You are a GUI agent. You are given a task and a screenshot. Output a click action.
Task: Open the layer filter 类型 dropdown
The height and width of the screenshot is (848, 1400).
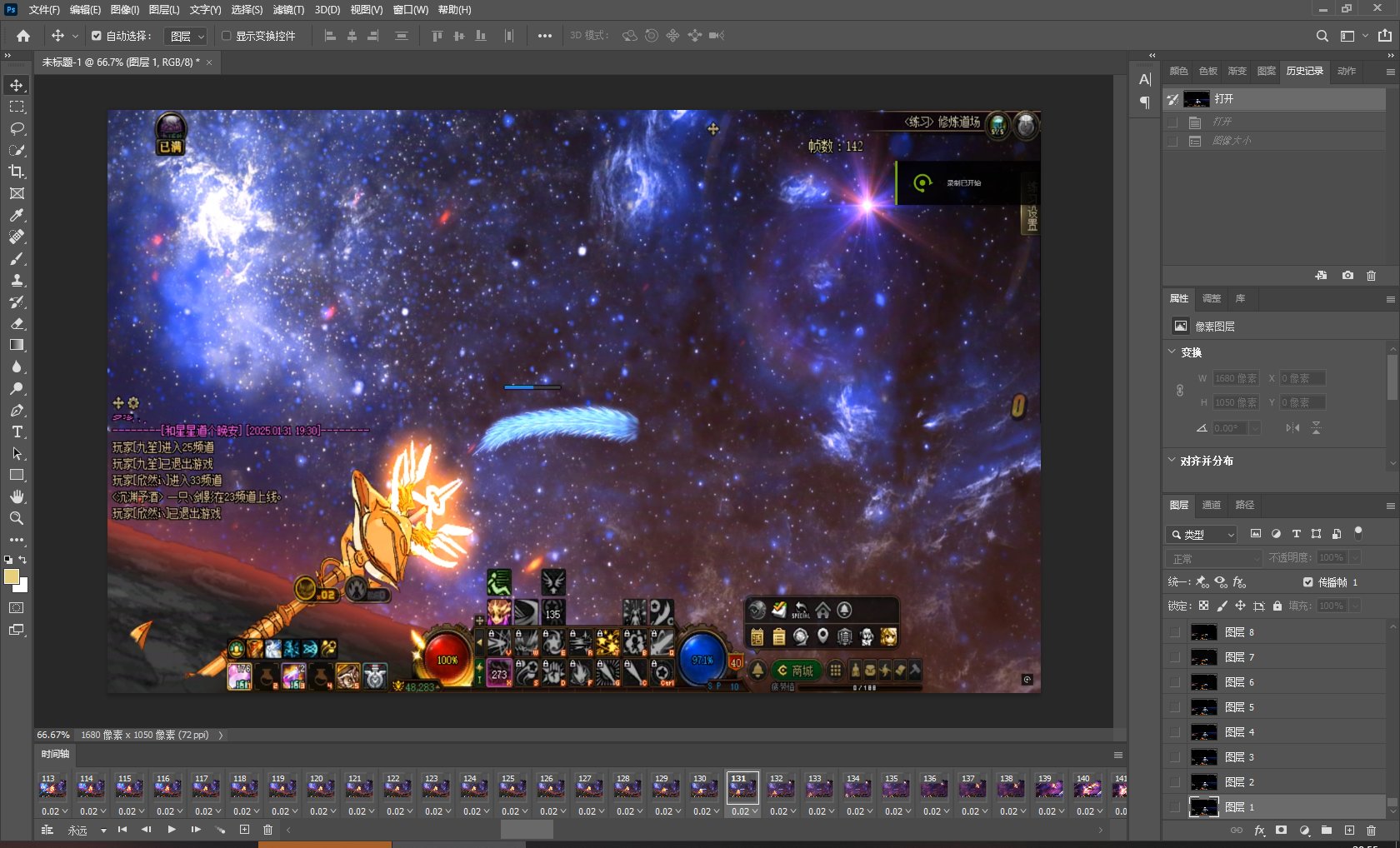[x=1201, y=535]
